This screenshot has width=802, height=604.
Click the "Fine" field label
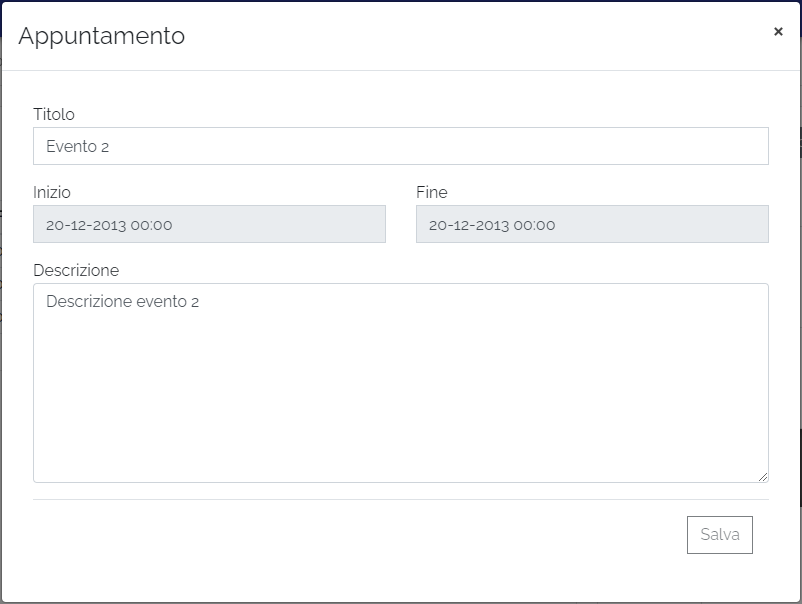(x=432, y=192)
